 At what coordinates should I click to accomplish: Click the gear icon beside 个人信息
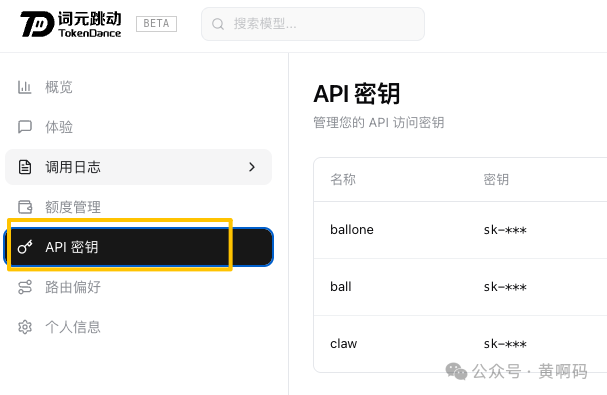(25, 327)
